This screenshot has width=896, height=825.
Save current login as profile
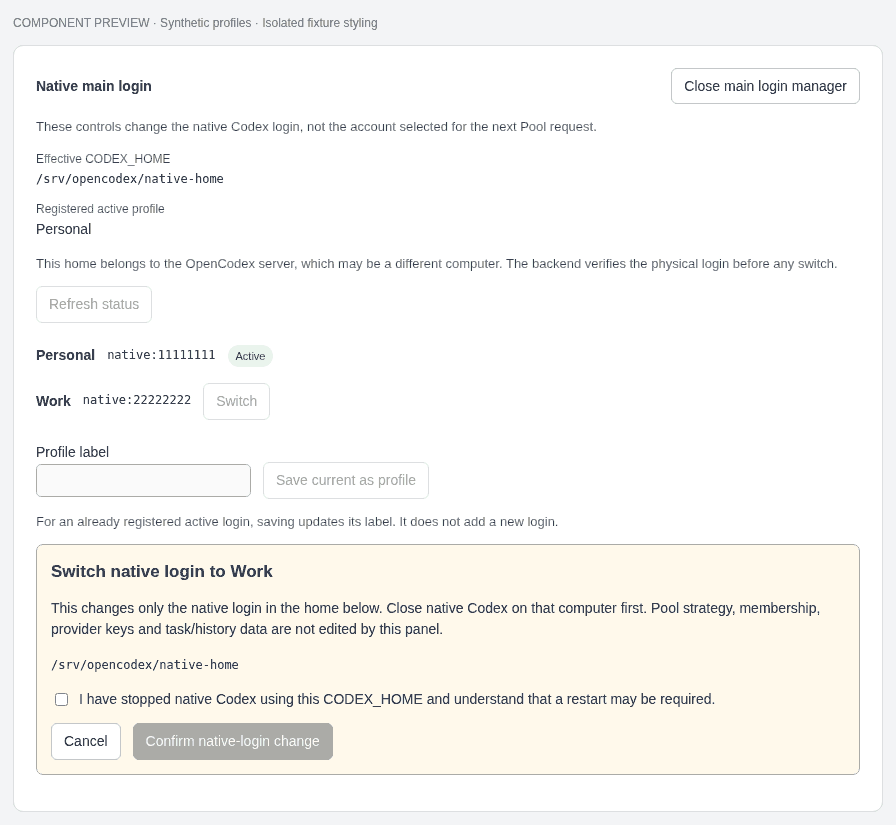click(346, 480)
